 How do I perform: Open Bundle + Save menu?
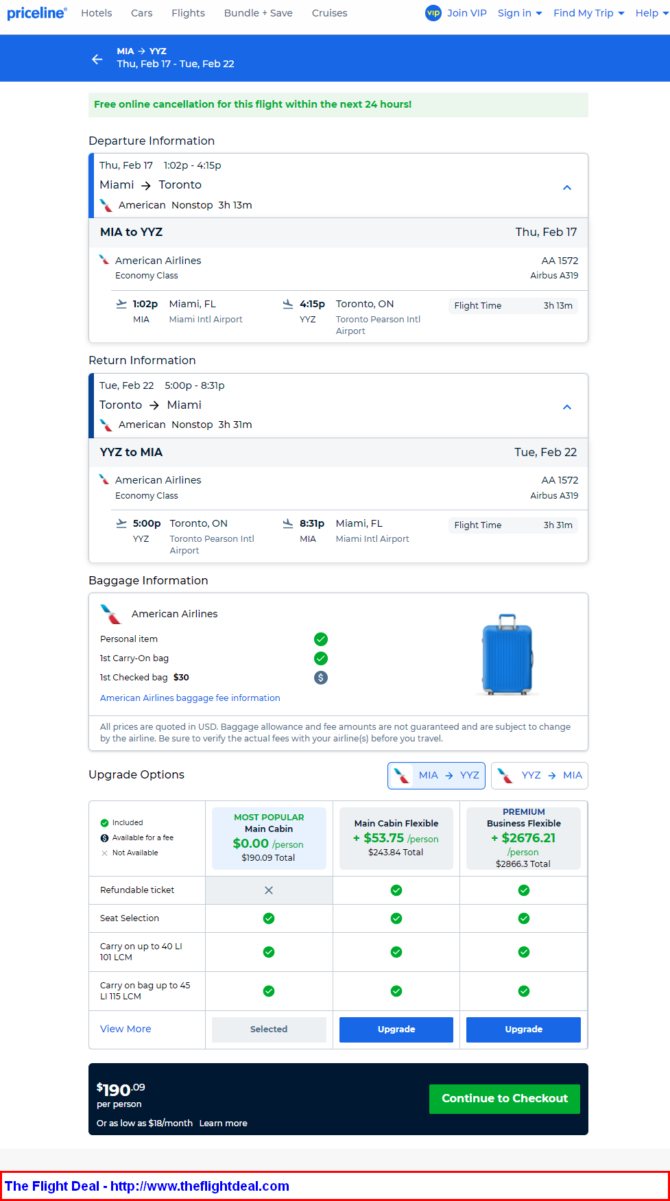pos(258,13)
